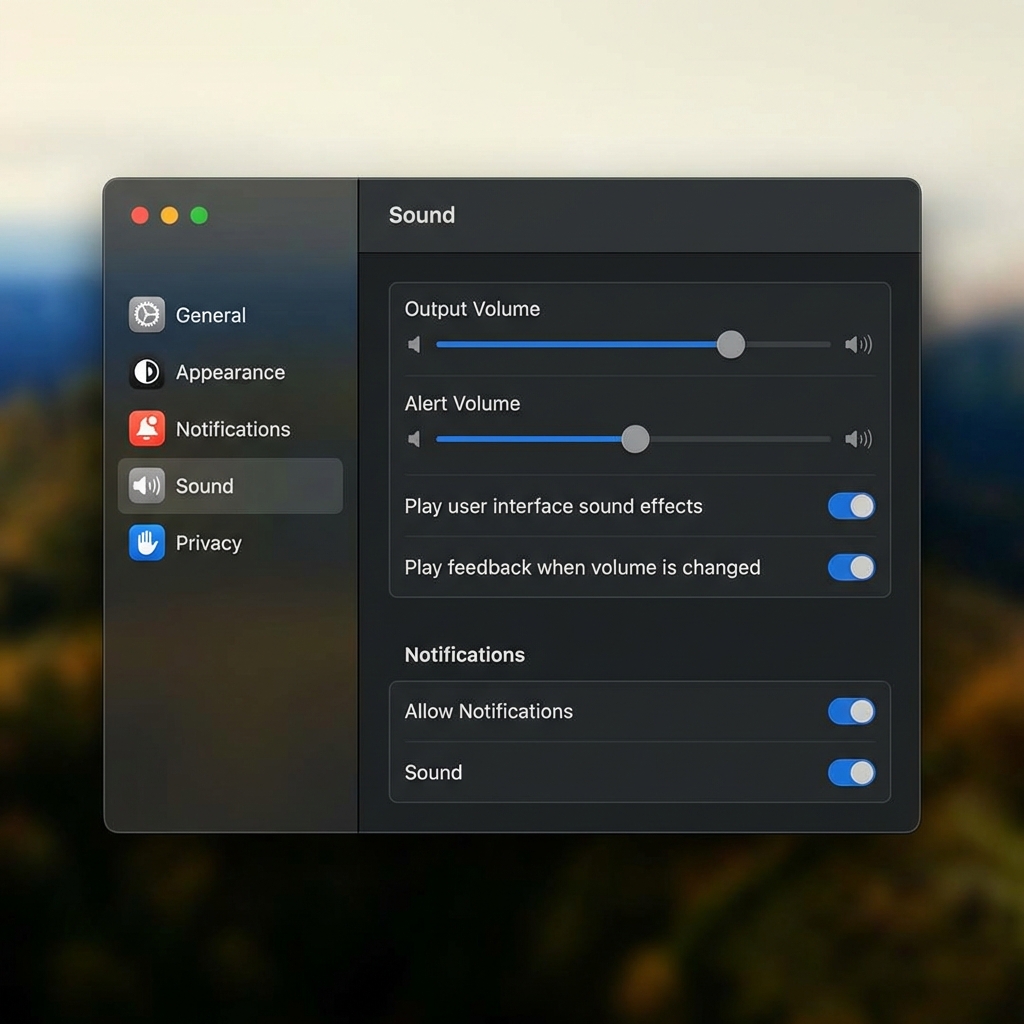Click the Notifications bell icon
This screenshot has width=1024, height=1024.
click(147, 429)
